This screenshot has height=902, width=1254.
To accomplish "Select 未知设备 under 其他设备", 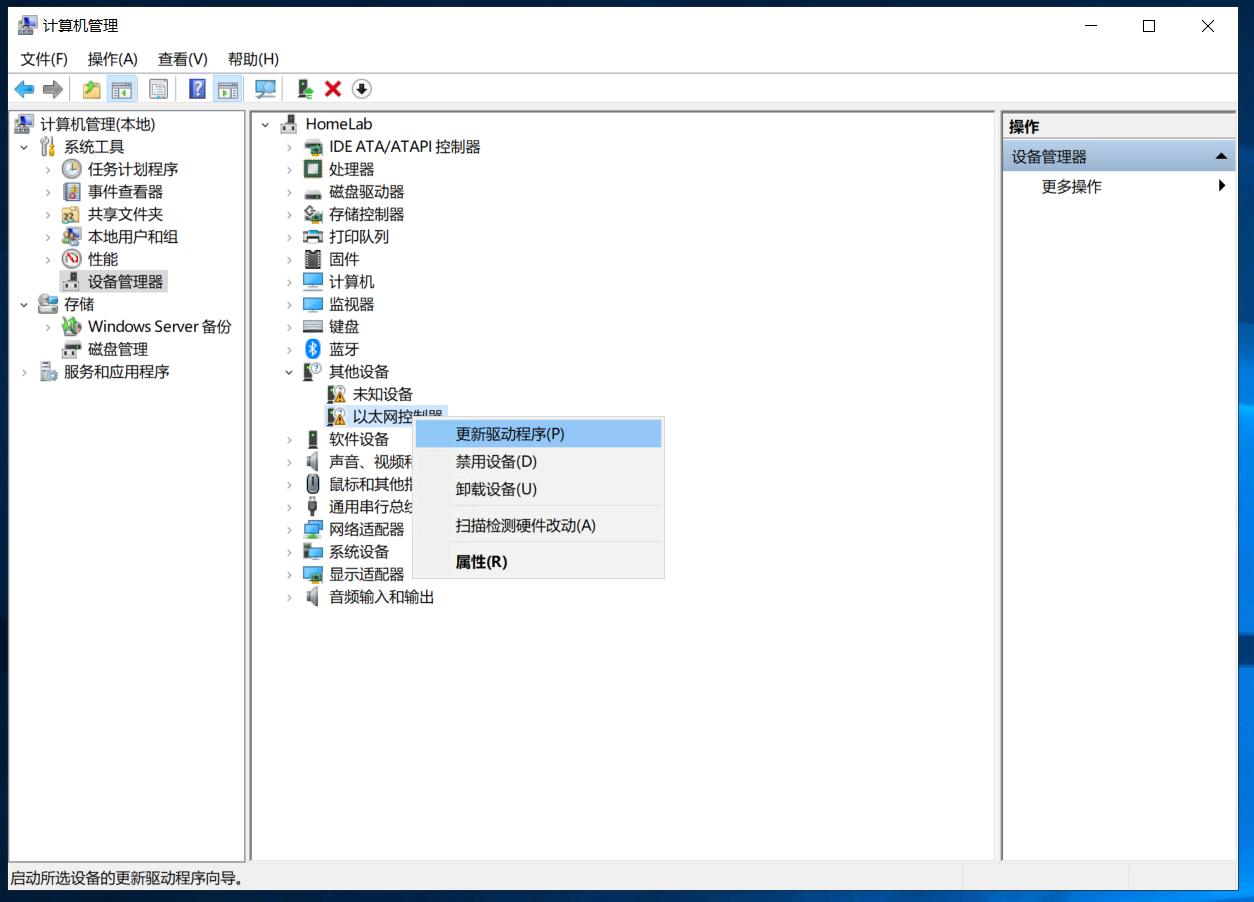I will pyautogui.click(x=382, y=394).
